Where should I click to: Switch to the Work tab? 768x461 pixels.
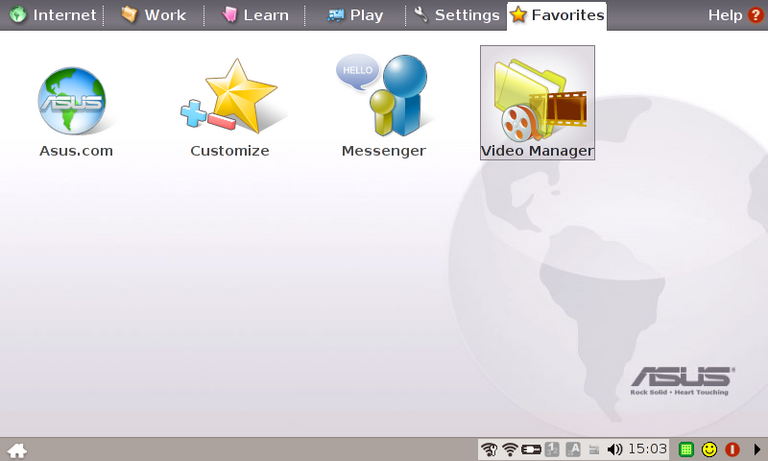(153, 15)
